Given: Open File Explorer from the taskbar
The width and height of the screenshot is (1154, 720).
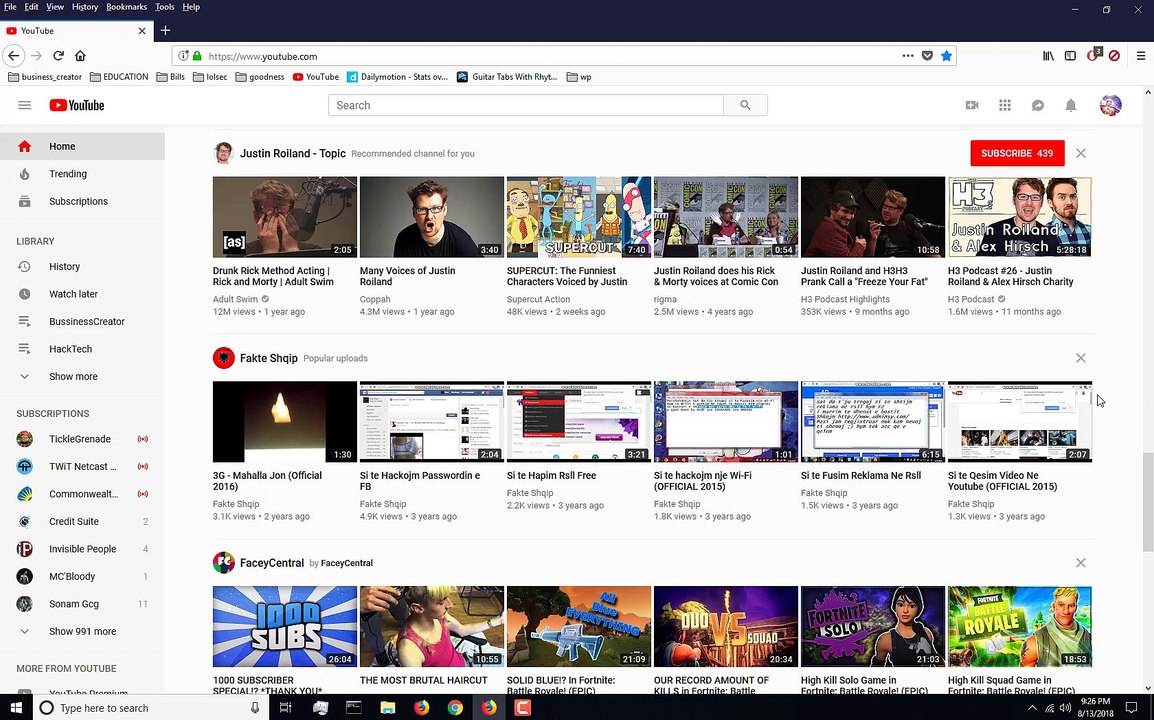Looking at the screenshot, I should point(388,707).
